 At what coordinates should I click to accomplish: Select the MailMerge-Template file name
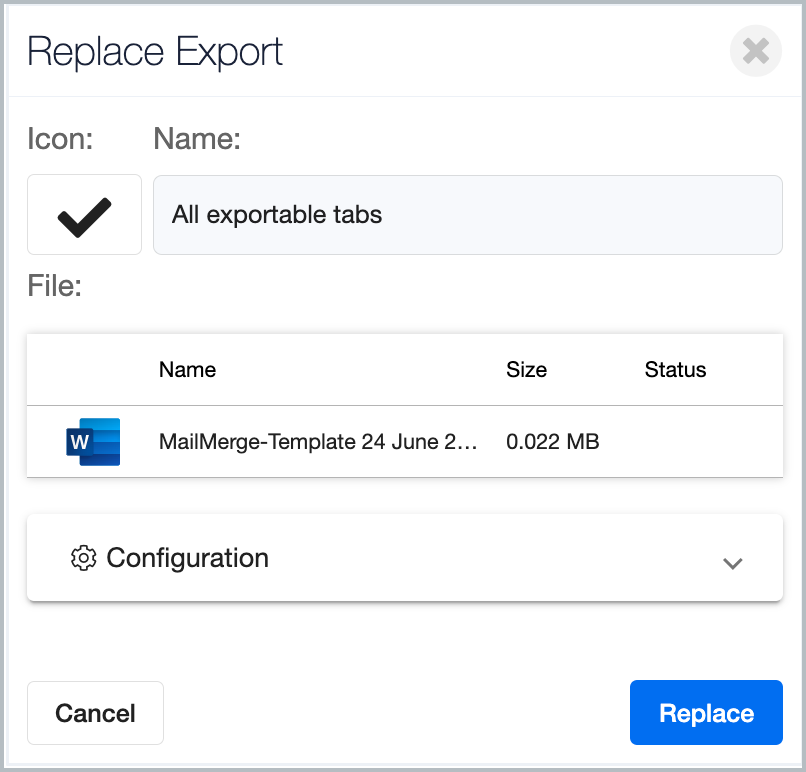pos(318,442)
